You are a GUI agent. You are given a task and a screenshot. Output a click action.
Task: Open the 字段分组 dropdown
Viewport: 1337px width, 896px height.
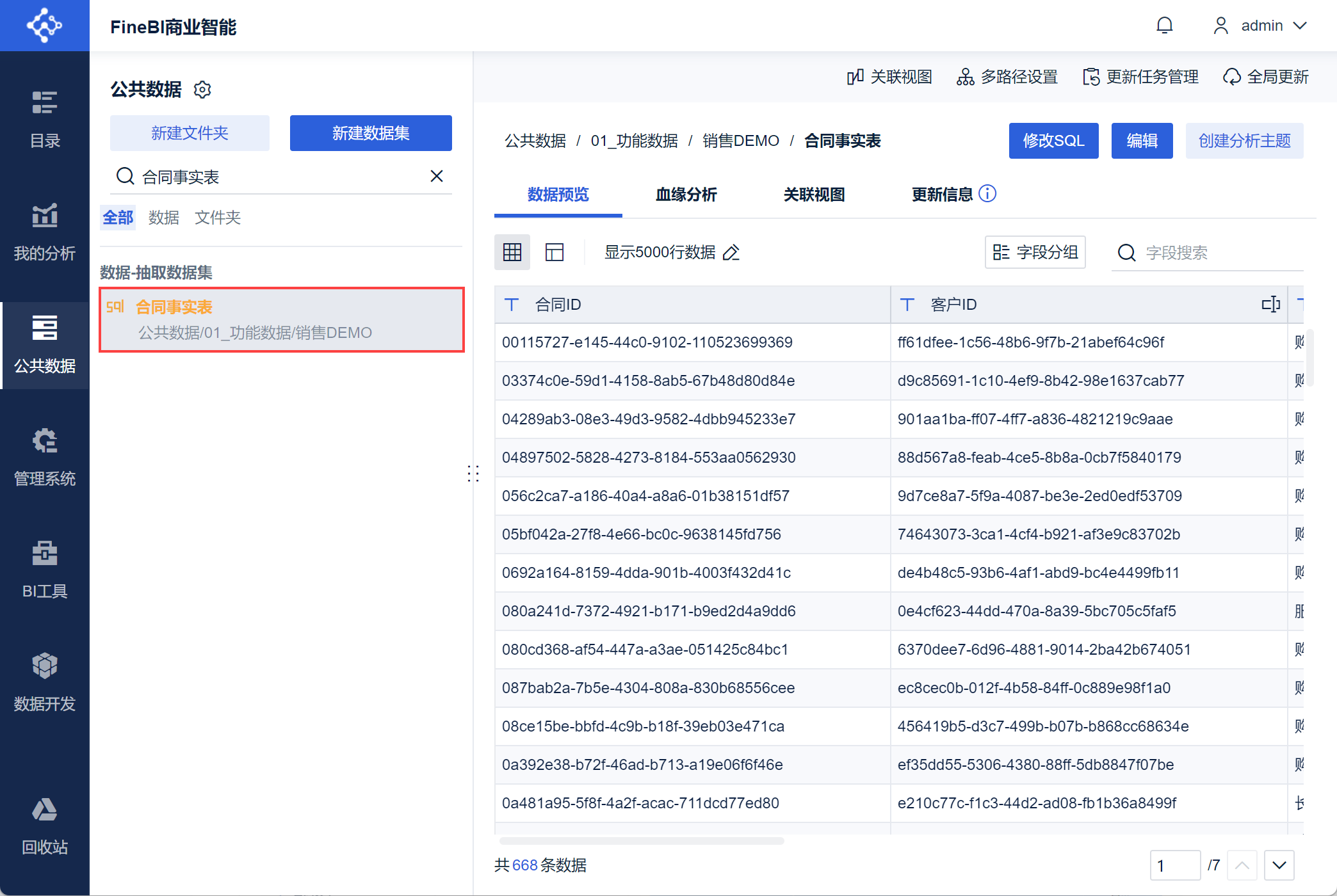click(1035, 252)
